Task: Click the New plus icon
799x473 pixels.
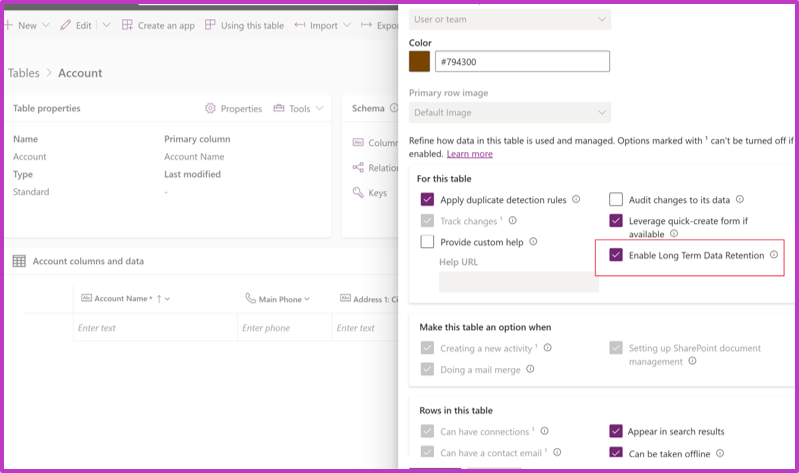Action: 9,25
